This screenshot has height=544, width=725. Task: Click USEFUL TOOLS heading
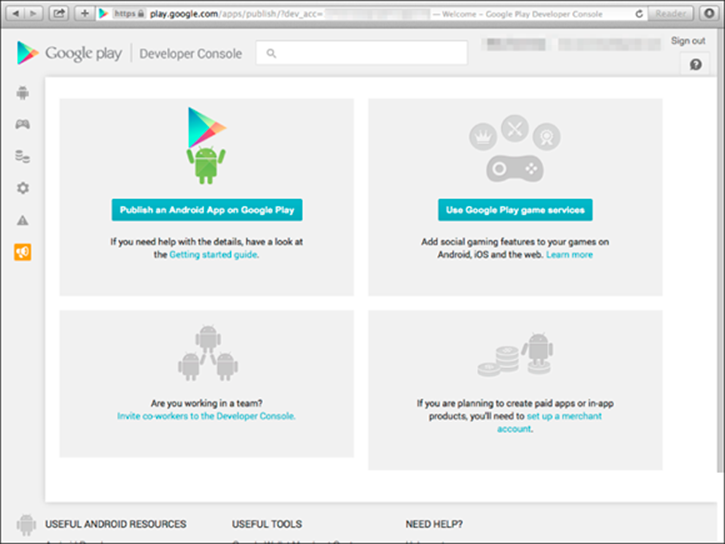click(x=267, y=524)
